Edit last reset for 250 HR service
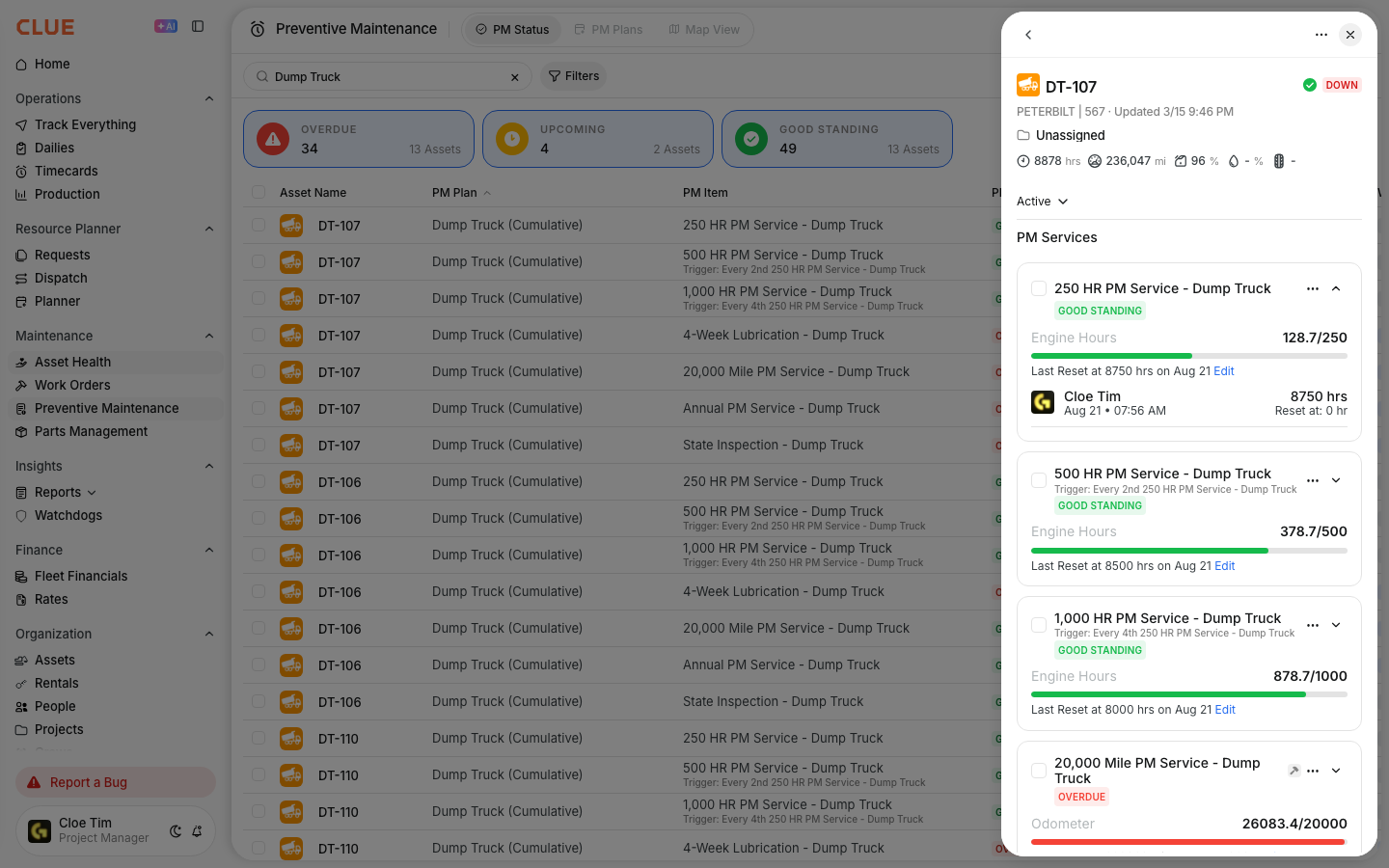 tap(1224, 371)
